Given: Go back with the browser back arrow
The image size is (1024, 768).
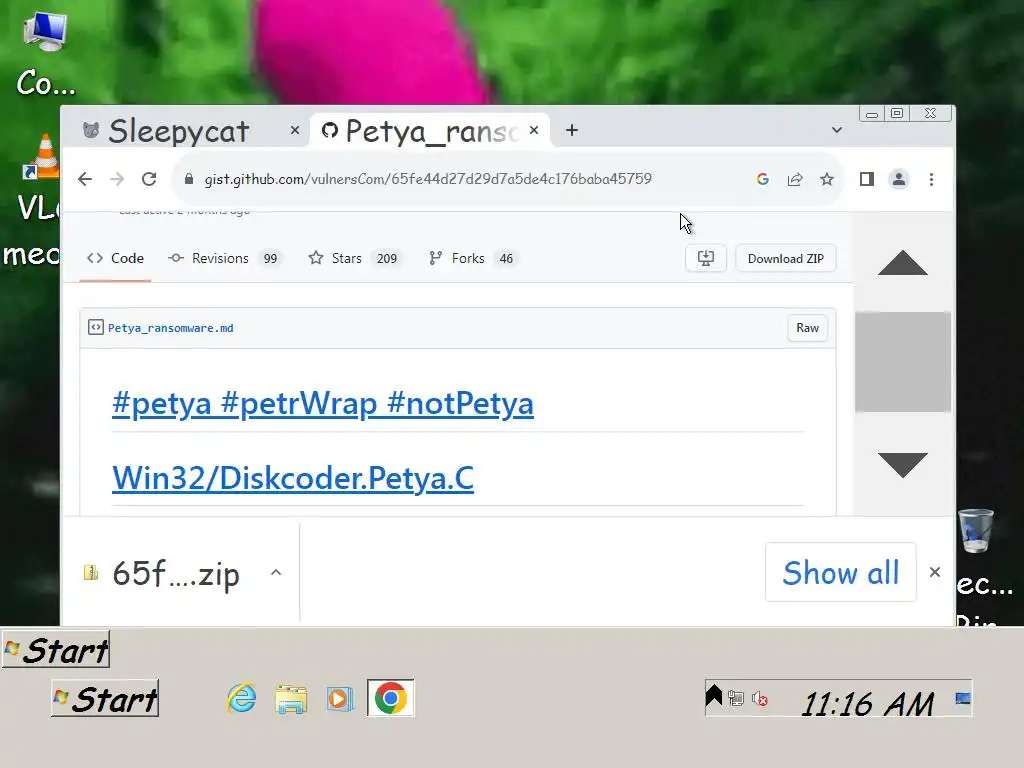Looking at the screenshot, I should pos(85,179).
